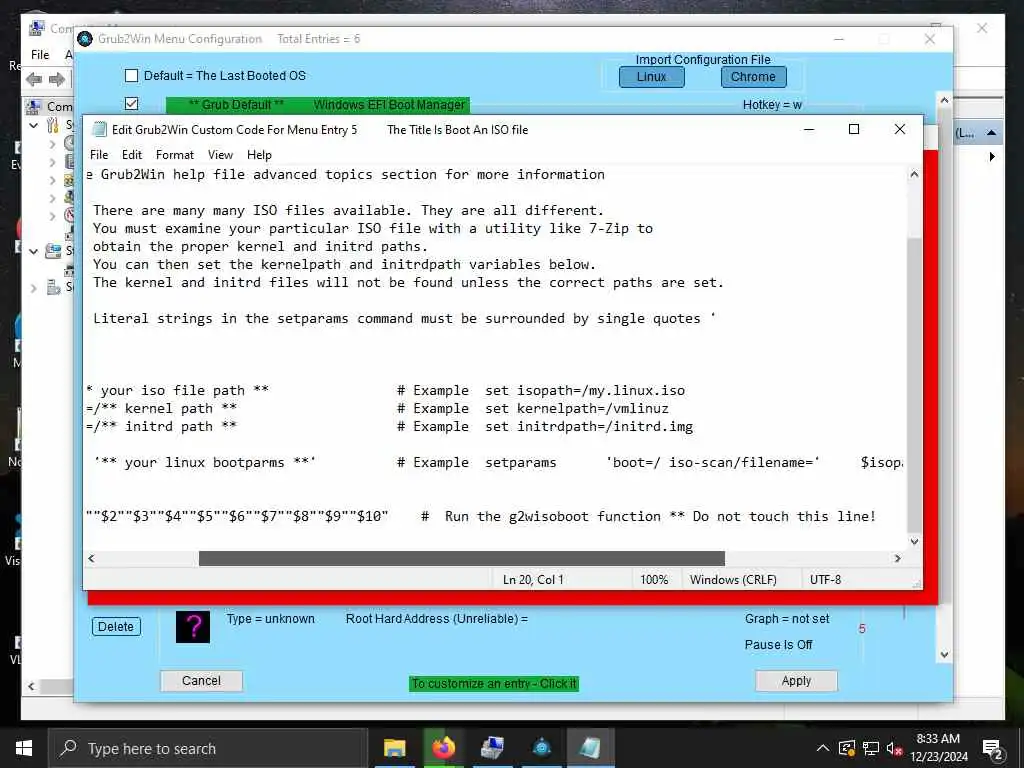The width and height of the screenshot is (1024, 768).
Task: Click the 'Type = unknown' text
Action: 270,618
